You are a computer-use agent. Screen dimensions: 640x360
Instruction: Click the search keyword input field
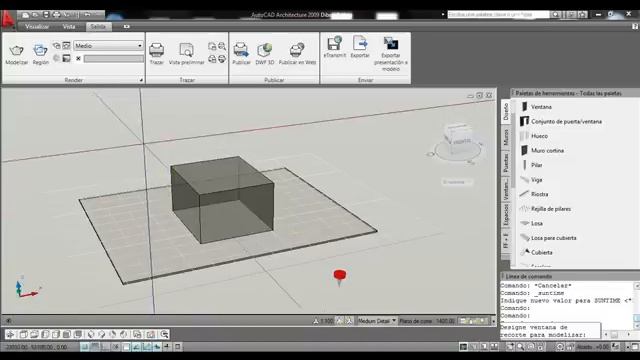[498, 14]
